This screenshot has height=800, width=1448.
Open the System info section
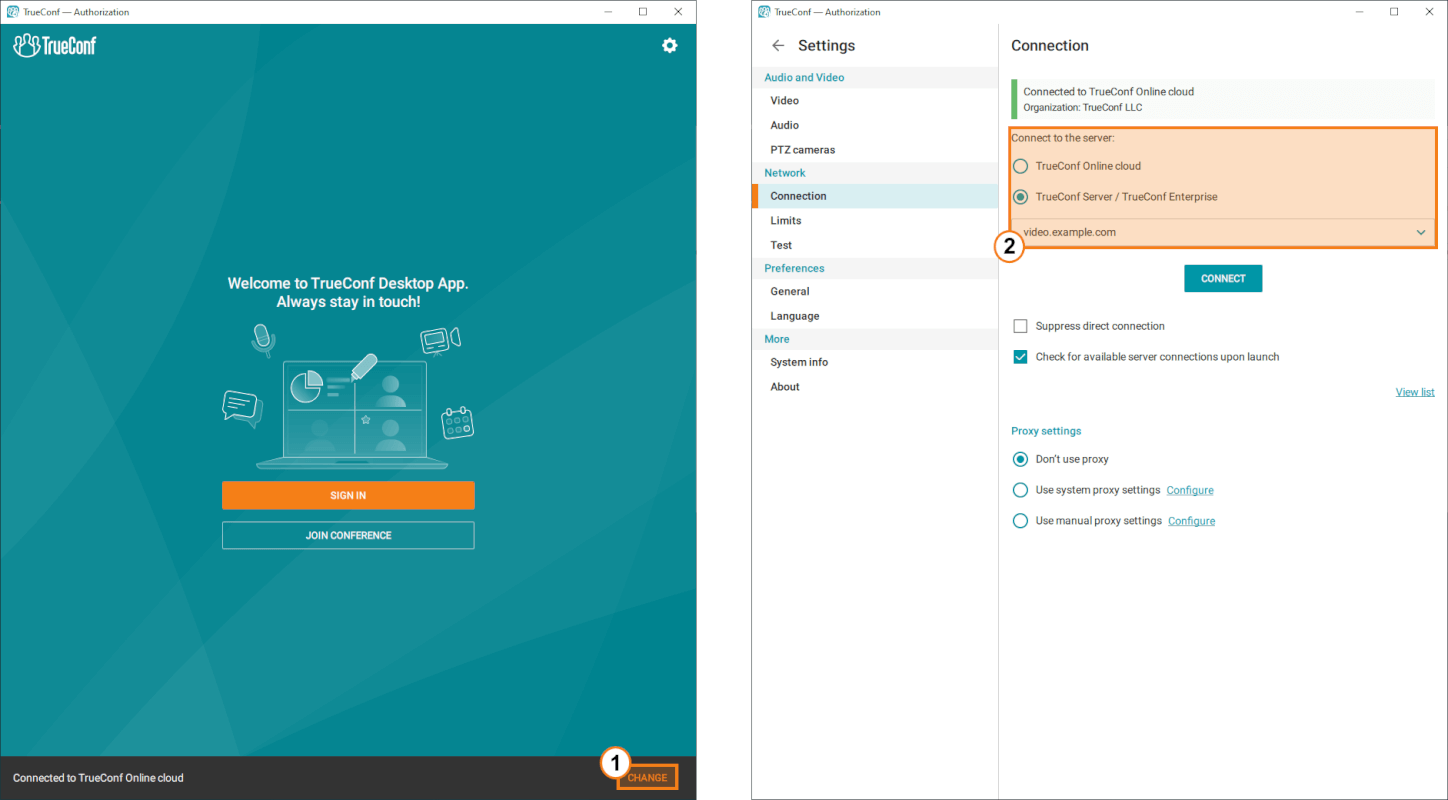coord(875,362)
